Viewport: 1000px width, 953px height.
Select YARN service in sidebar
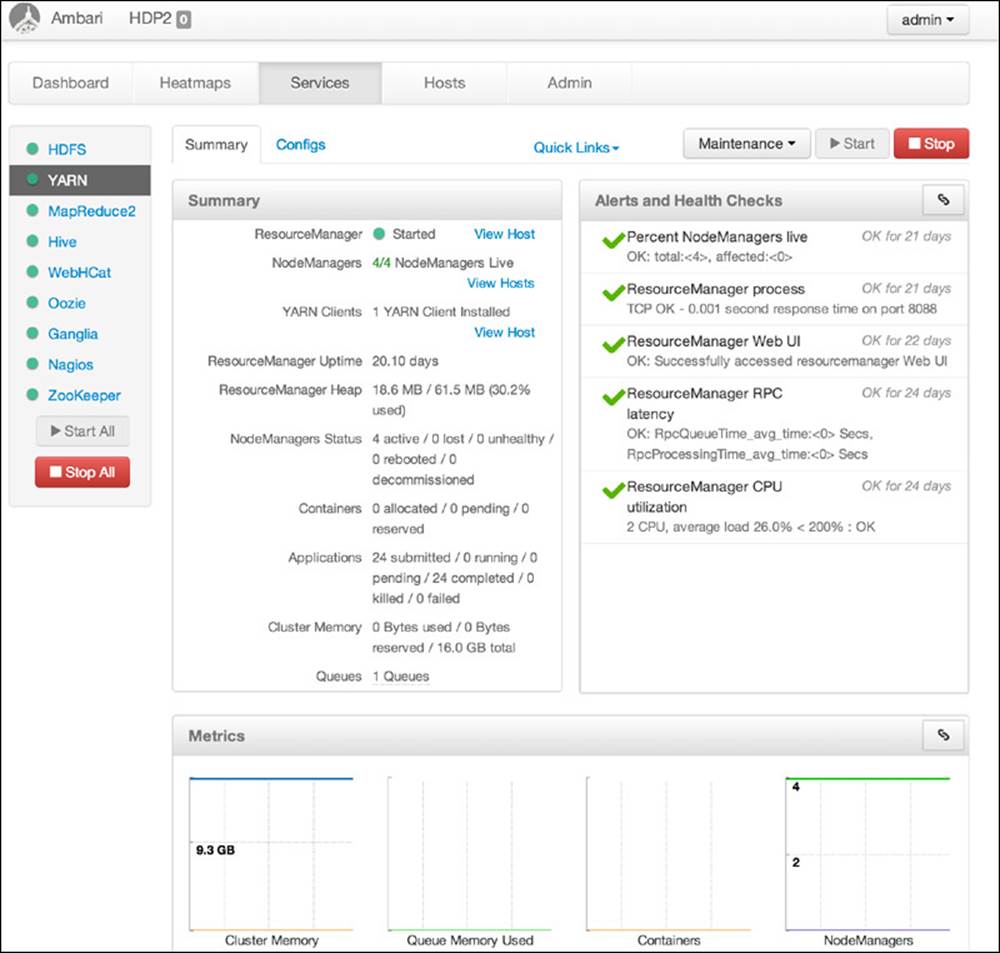pos(80,180)
